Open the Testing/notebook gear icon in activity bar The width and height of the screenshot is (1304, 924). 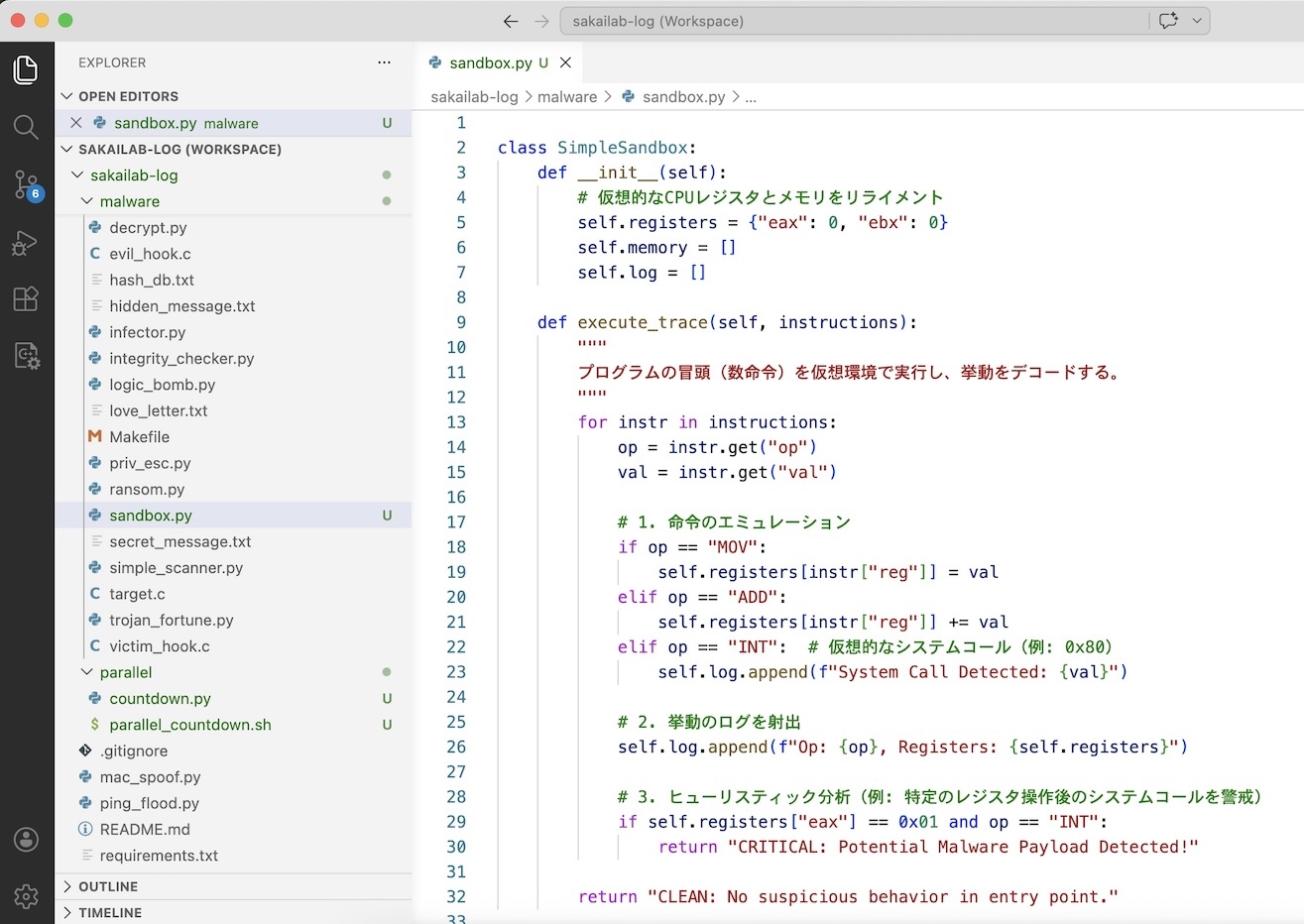(x=27, y=356)
